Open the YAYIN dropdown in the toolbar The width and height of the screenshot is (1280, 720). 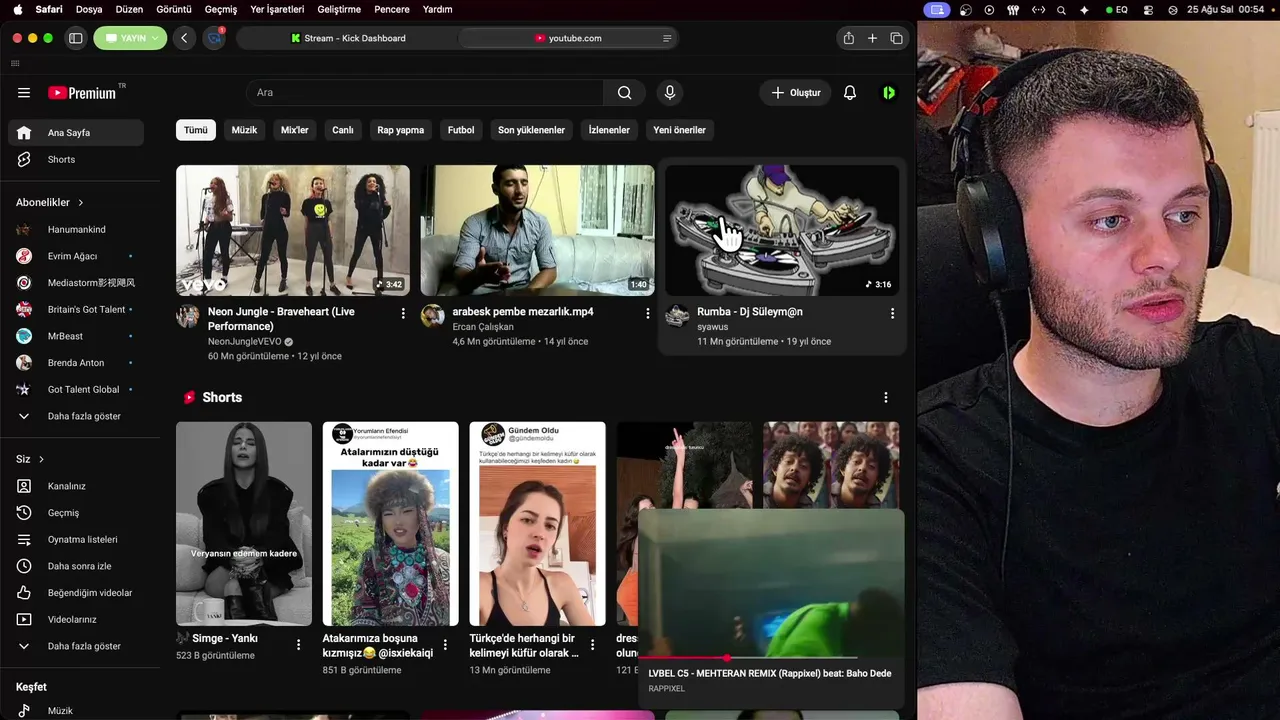(130, 38)
